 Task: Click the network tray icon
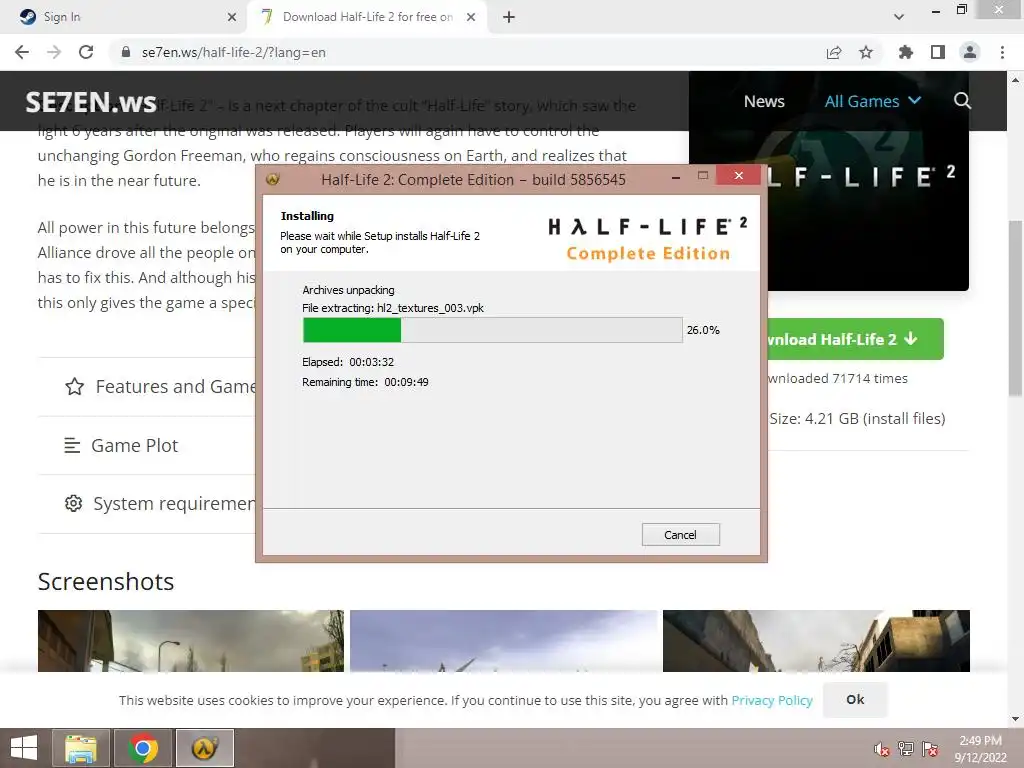coord(906,749)
